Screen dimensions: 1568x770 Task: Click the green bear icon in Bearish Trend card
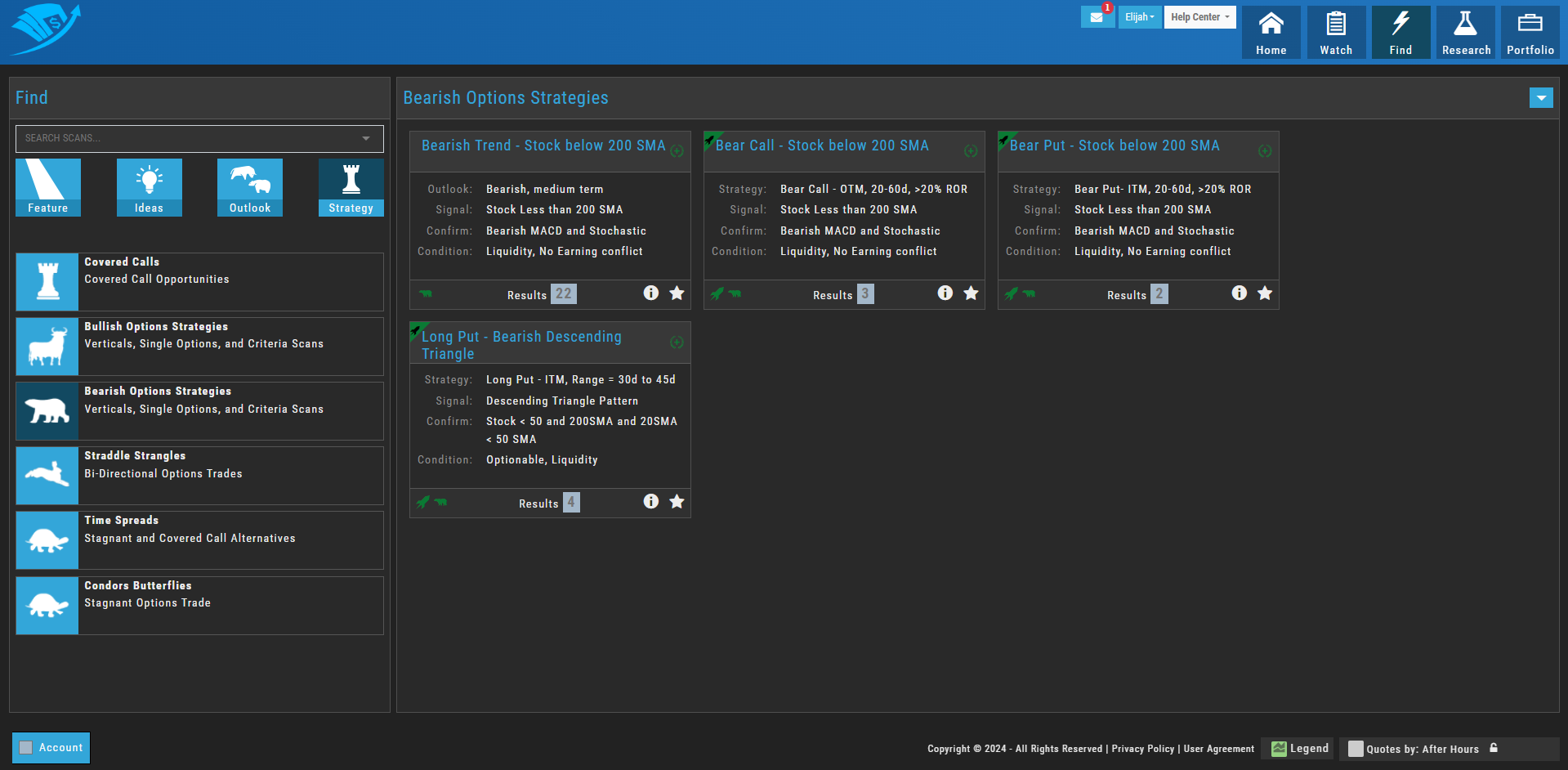426,293
